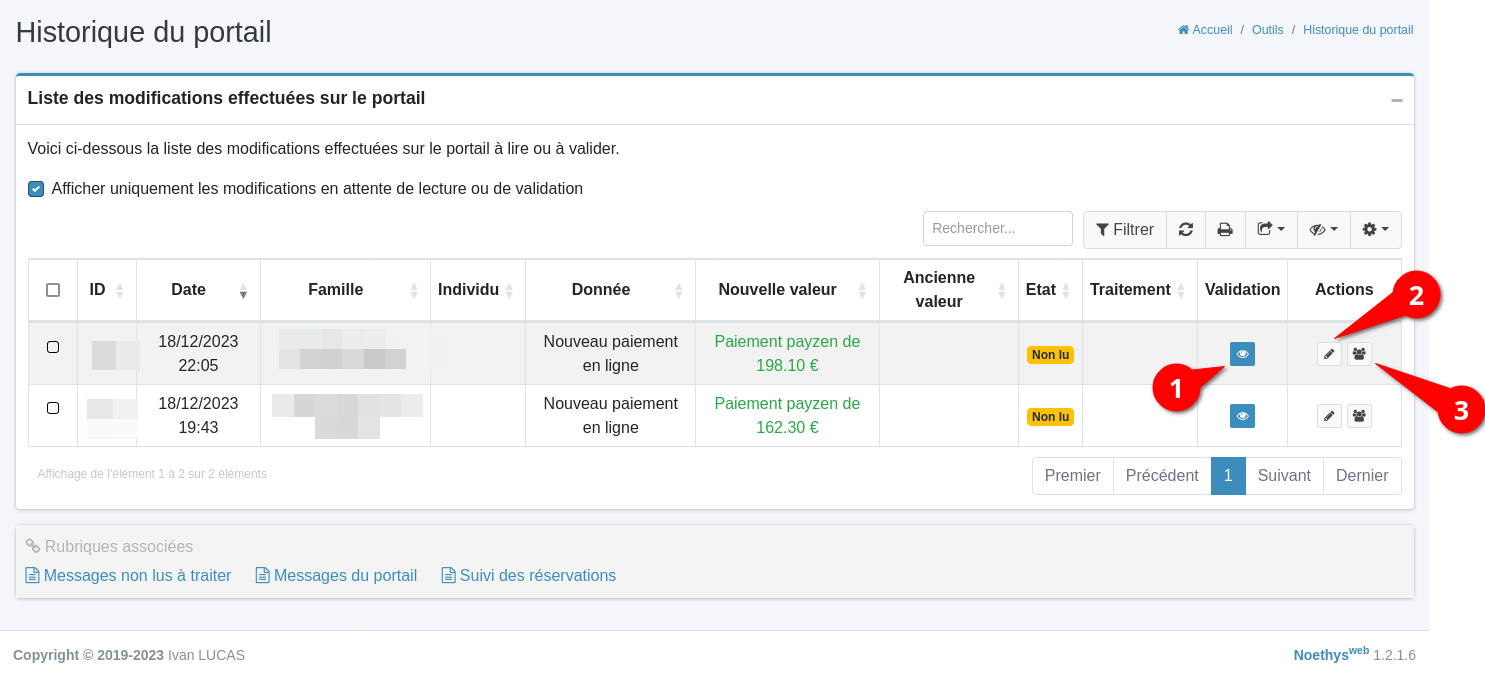
Task: Click eye validation icon for 162.30 € payment
Action: (1242, 416)
